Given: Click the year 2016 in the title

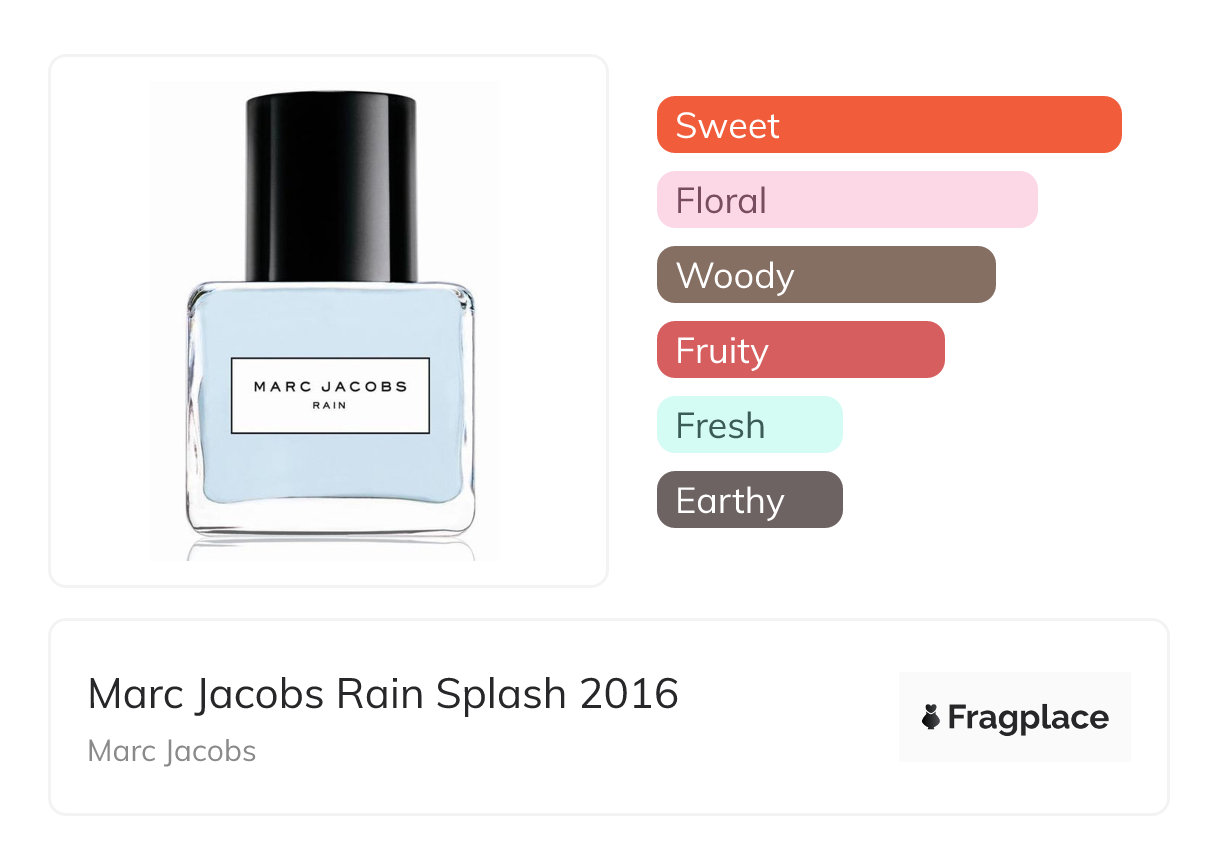Looking at the screenshot, I should point(629,694).
